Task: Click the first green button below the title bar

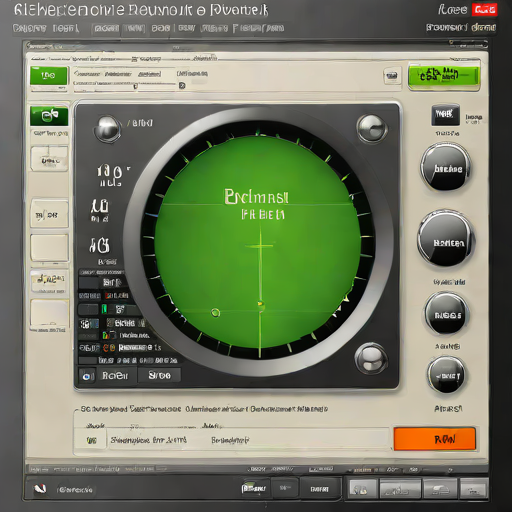Action: pyautogui.click(x=48, y=76)
